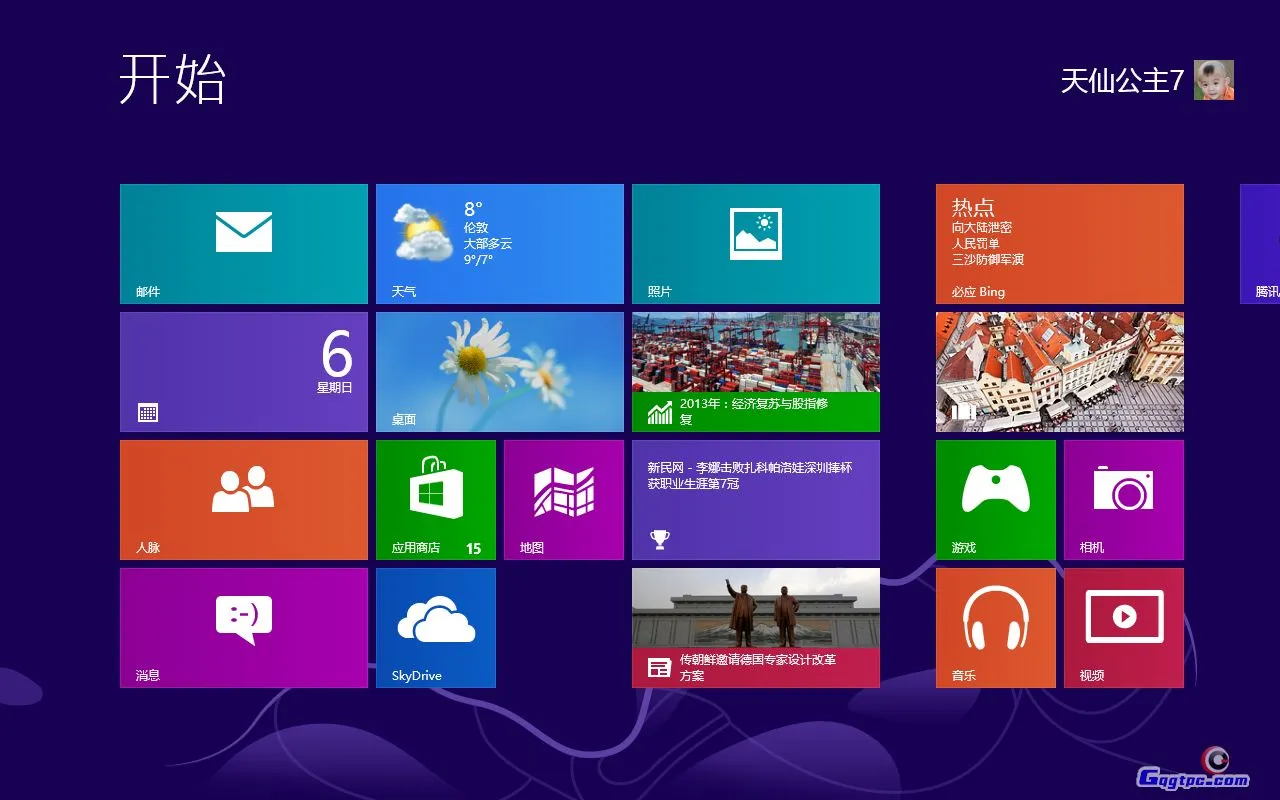Open the Music (音乐) headphones tile
Viewport: 1280px width, 800px height.
click(995, 627)
